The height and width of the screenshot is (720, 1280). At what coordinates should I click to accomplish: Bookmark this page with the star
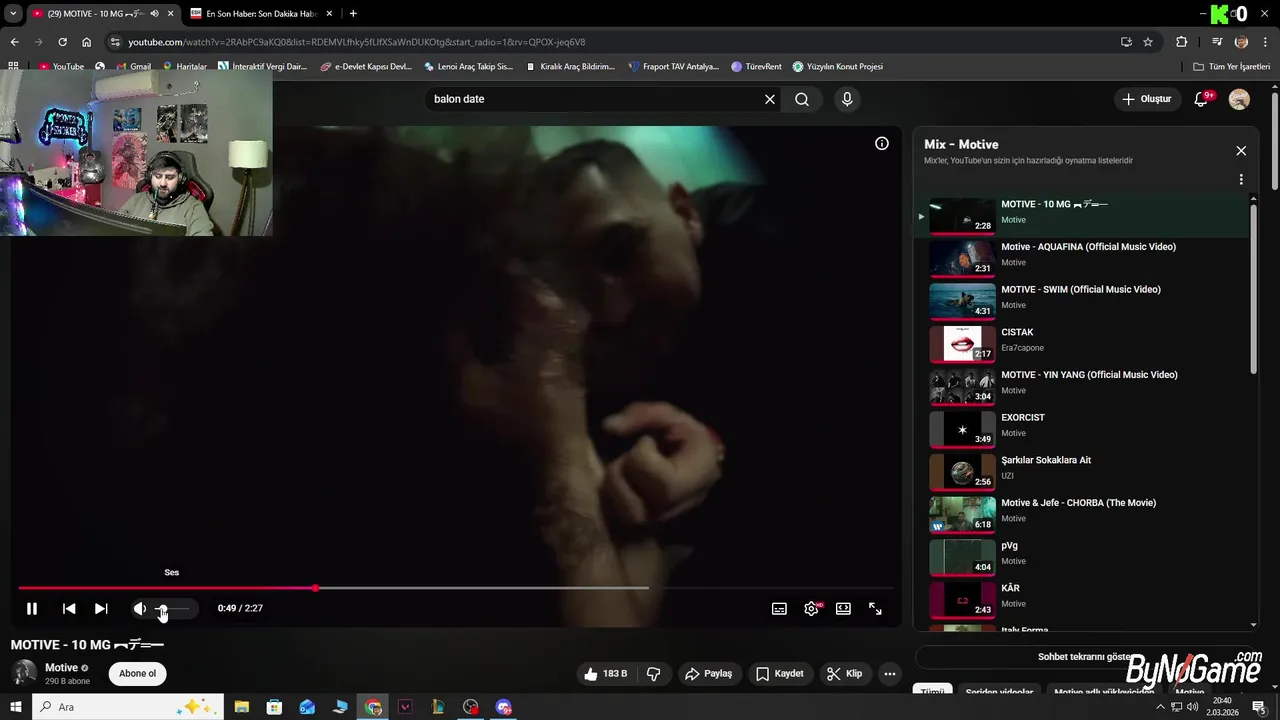pyautogui.click(x=1148, y=42)
